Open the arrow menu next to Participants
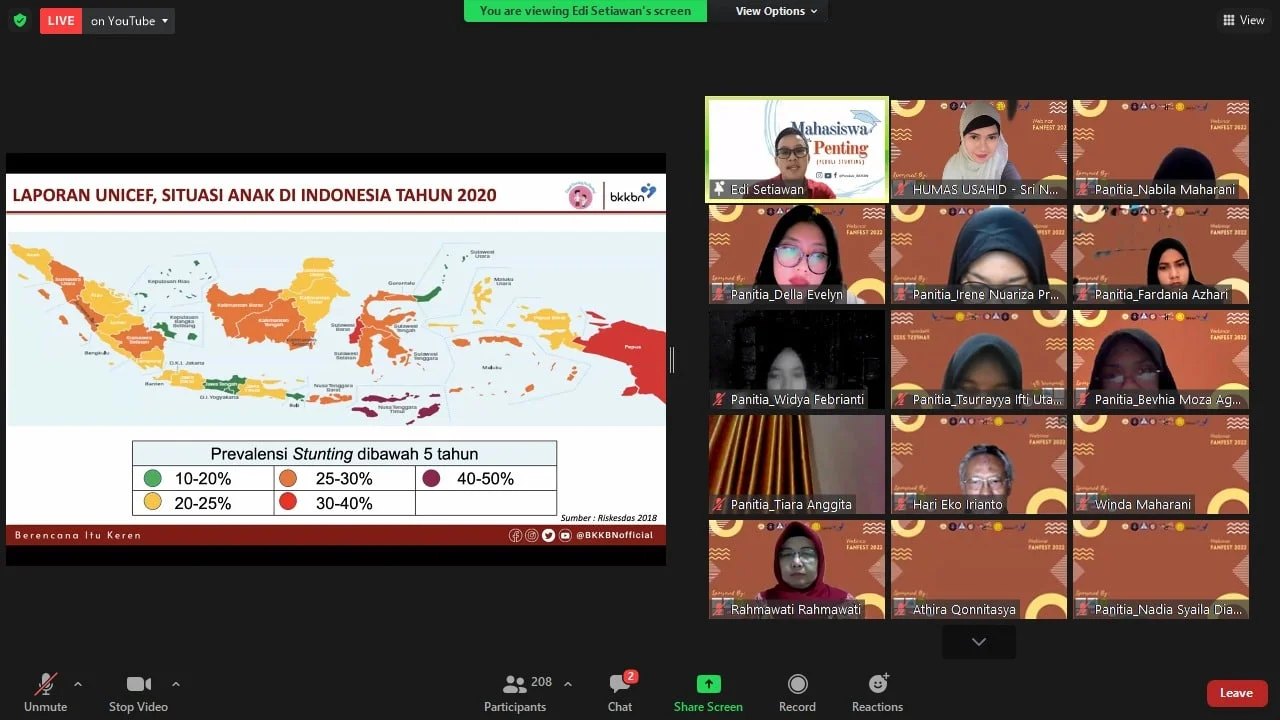The width and height of the screenshot is (1280, 720). 568,684
